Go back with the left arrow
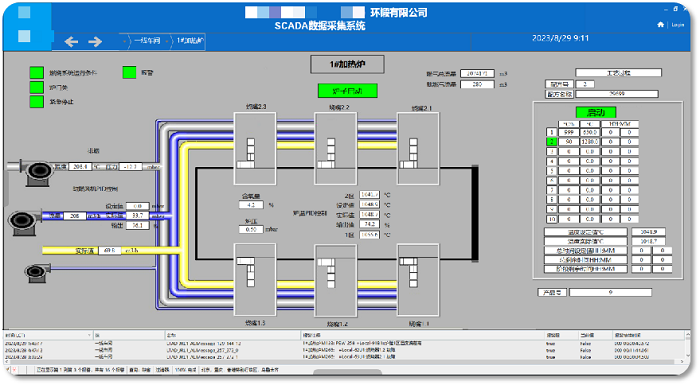This screenshot has height=385, width=700. [x=71, y=42]
